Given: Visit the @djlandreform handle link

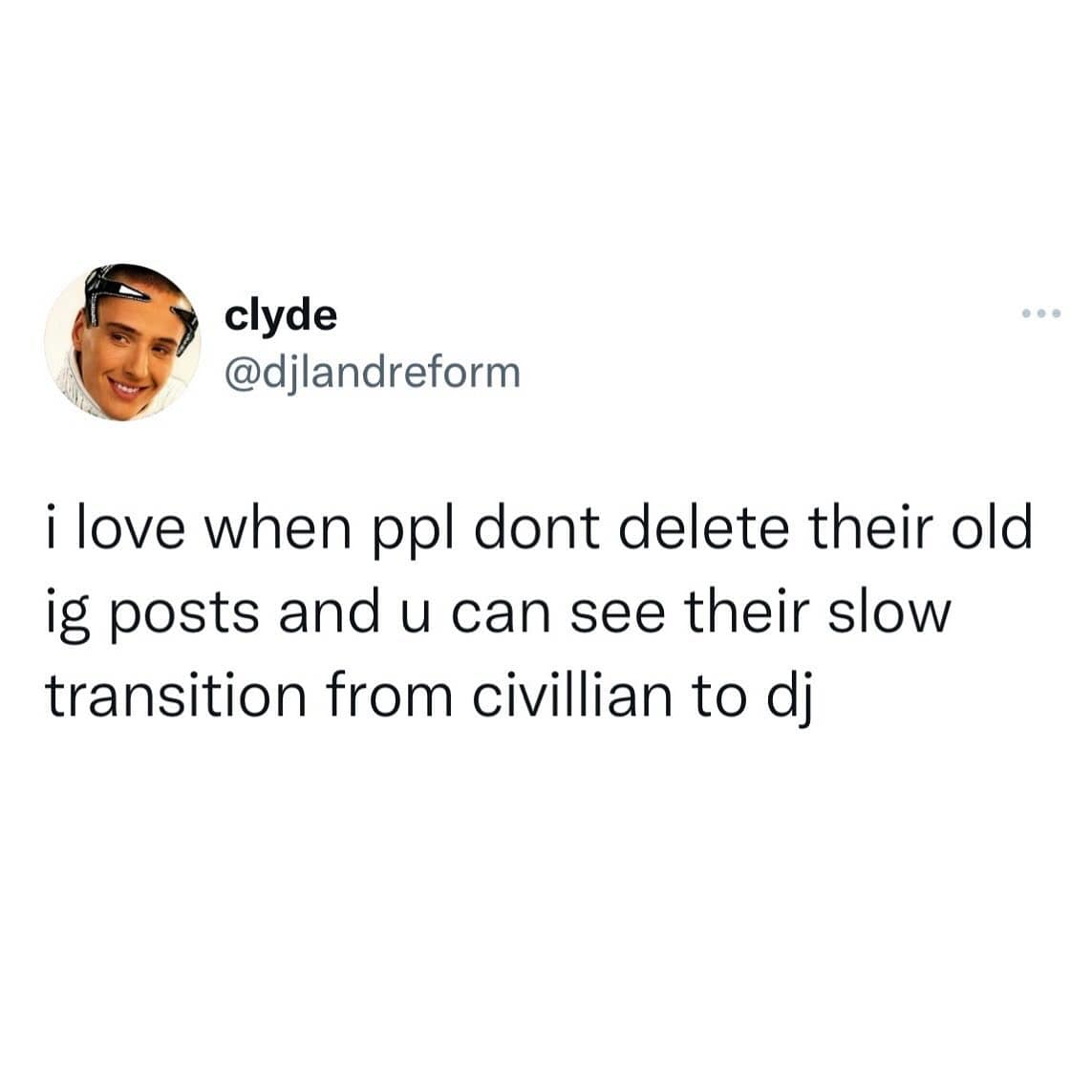Looking at the screenshot, I should coord(373,373).
